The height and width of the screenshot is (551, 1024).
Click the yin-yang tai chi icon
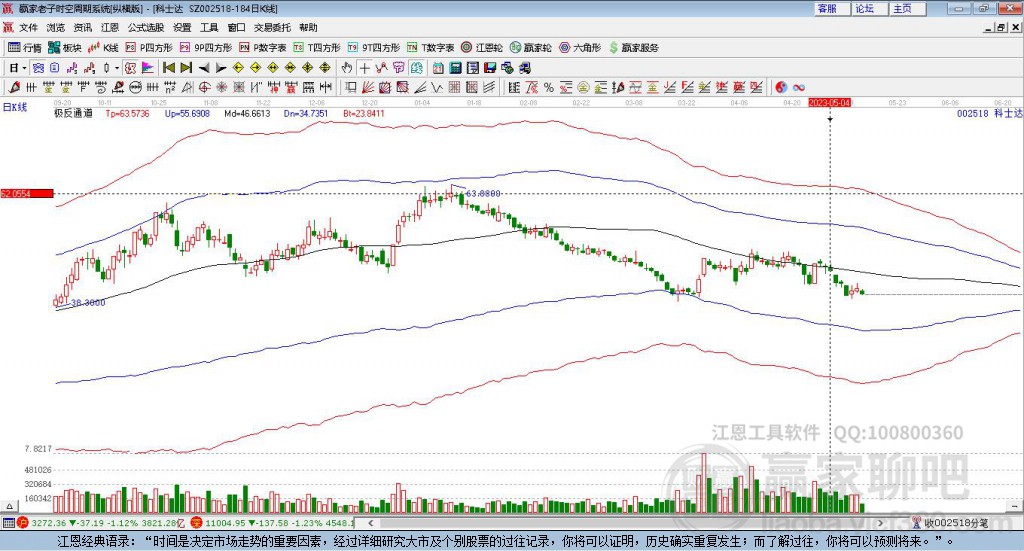pos(782,88)
